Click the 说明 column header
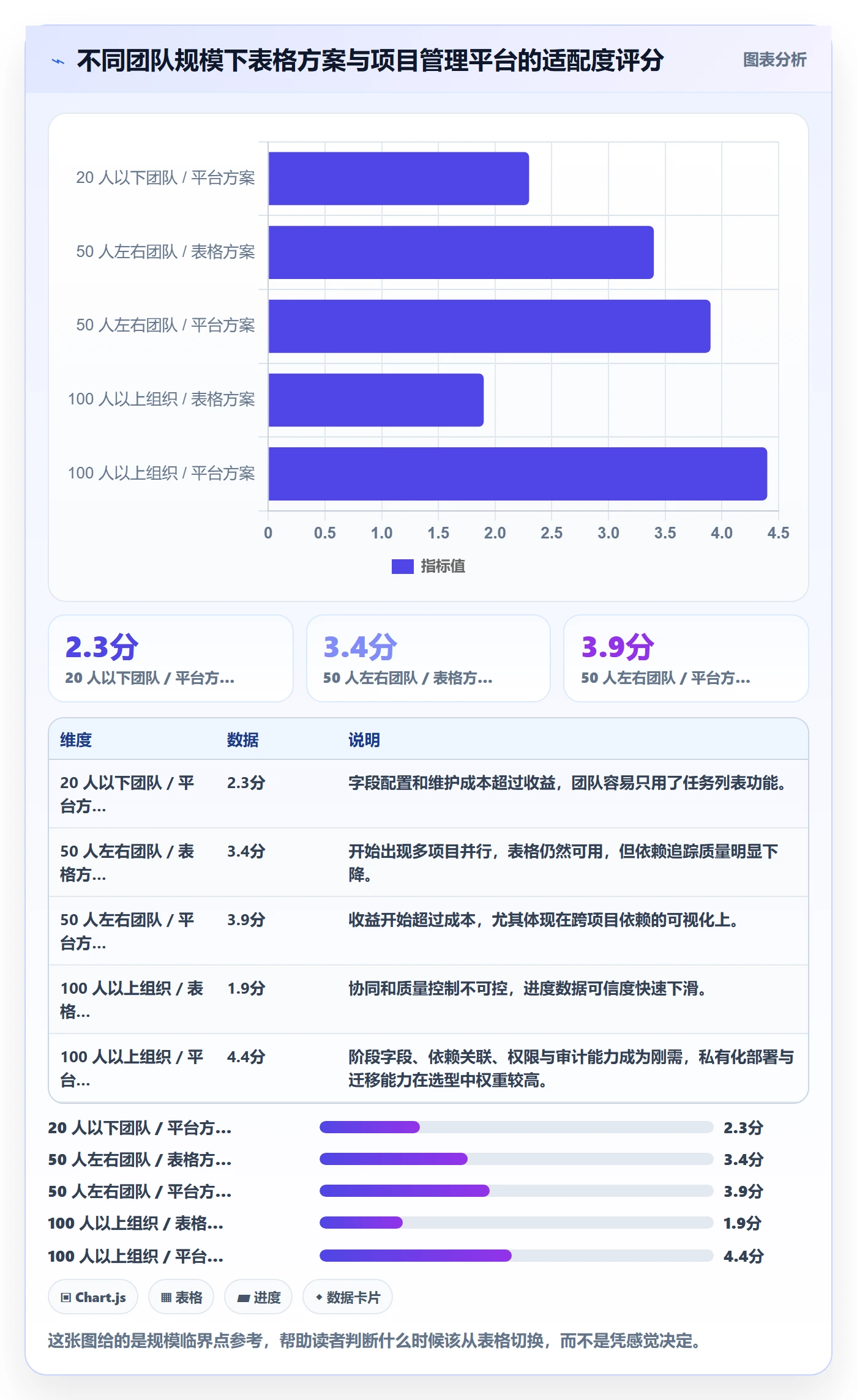 pos(364,740)
